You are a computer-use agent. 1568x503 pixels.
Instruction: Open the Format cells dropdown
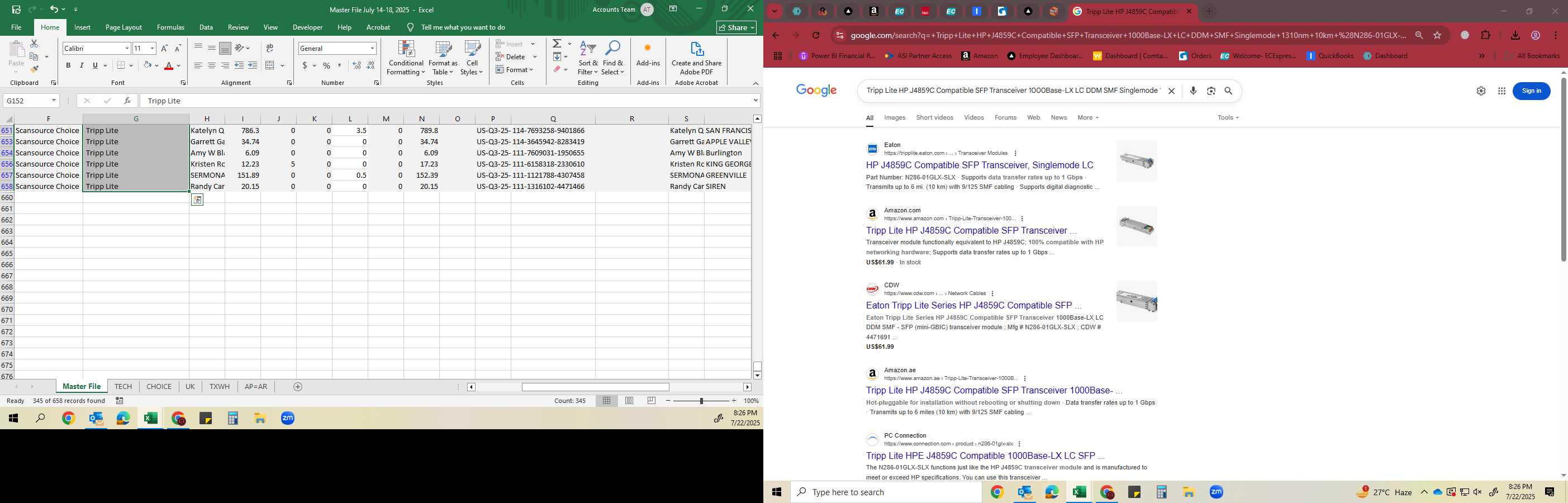coord(515,69)
